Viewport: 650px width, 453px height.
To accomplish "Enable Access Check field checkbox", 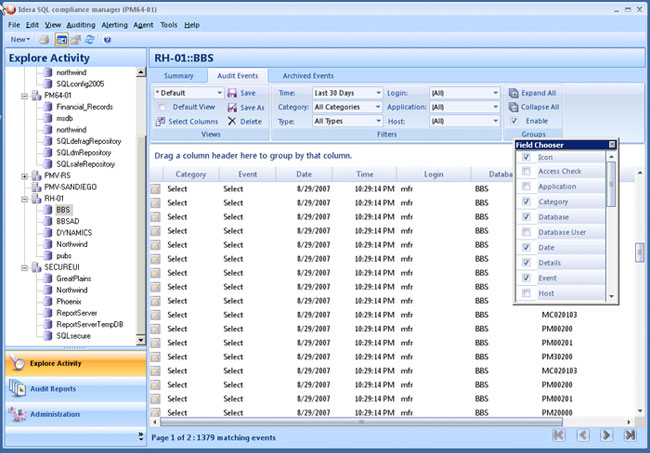I will [526, 171].
